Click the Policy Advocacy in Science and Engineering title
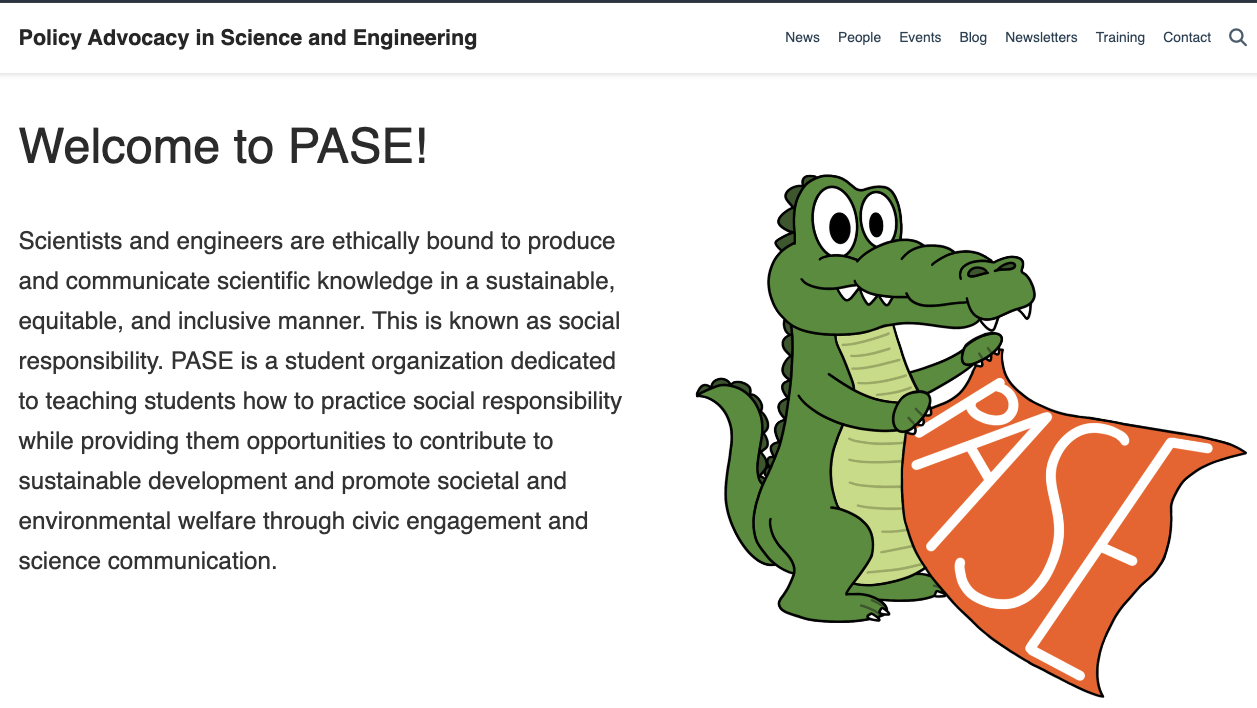 click(x=248, y=38)
